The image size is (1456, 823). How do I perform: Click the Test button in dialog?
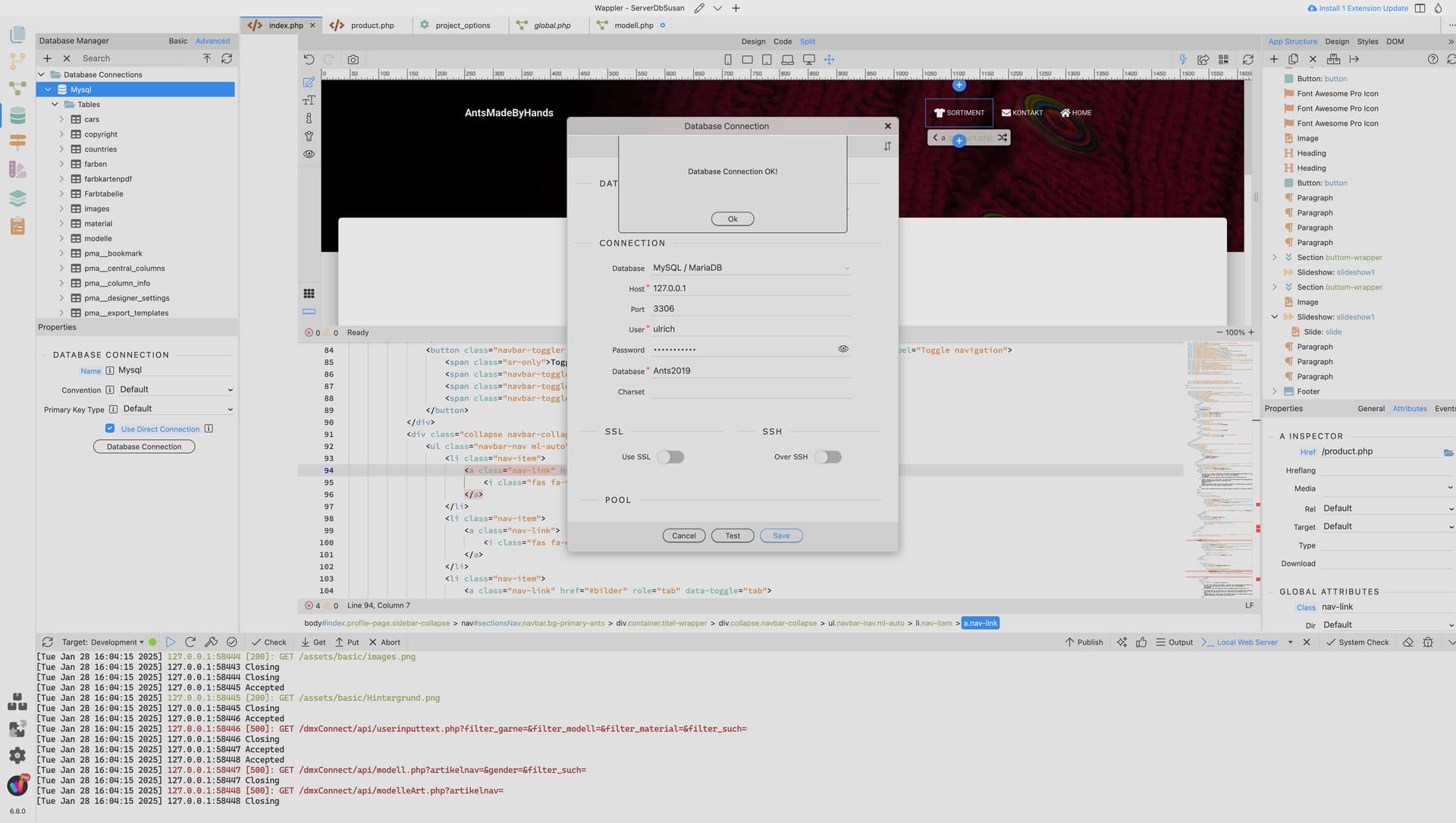coord(733,536)
